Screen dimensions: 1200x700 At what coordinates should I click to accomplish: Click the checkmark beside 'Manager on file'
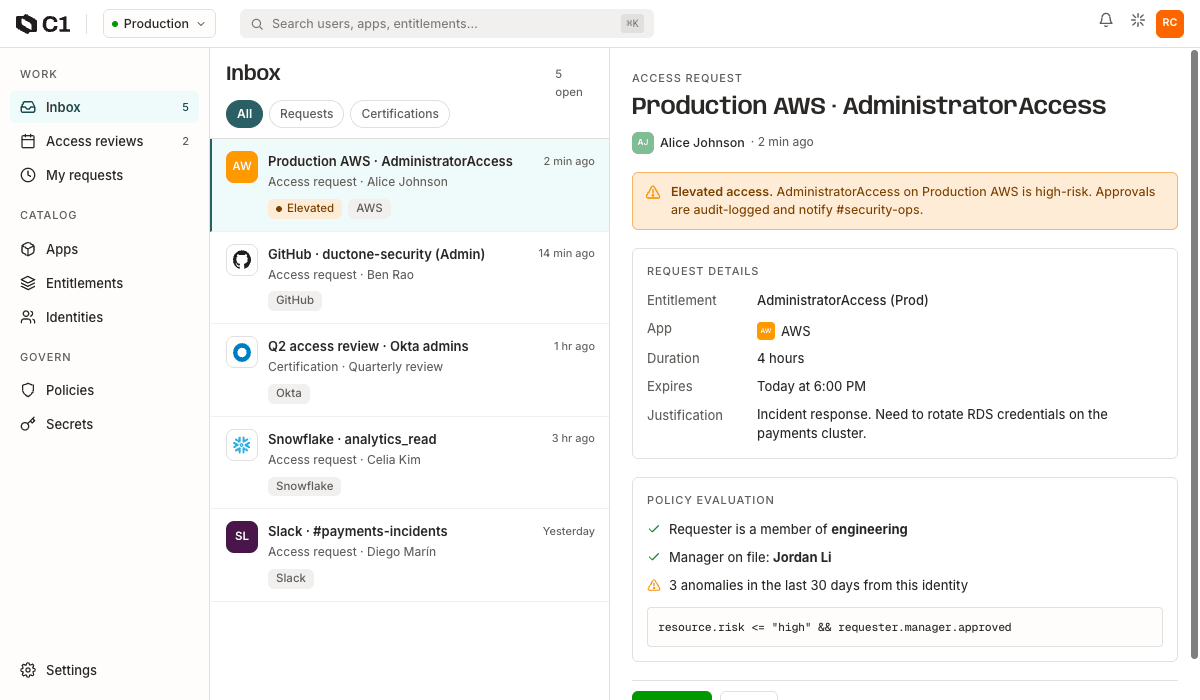[x=654, y=557]
